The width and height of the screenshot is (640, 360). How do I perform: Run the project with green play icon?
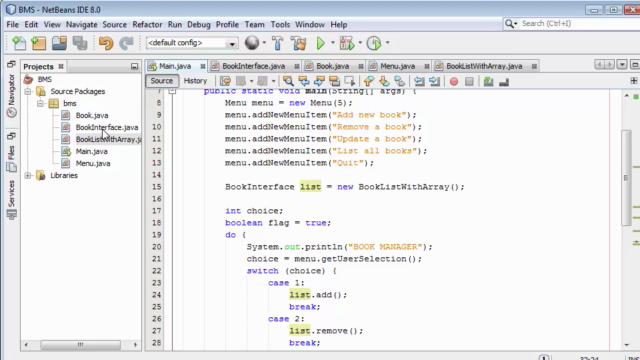tap(321, 43)
